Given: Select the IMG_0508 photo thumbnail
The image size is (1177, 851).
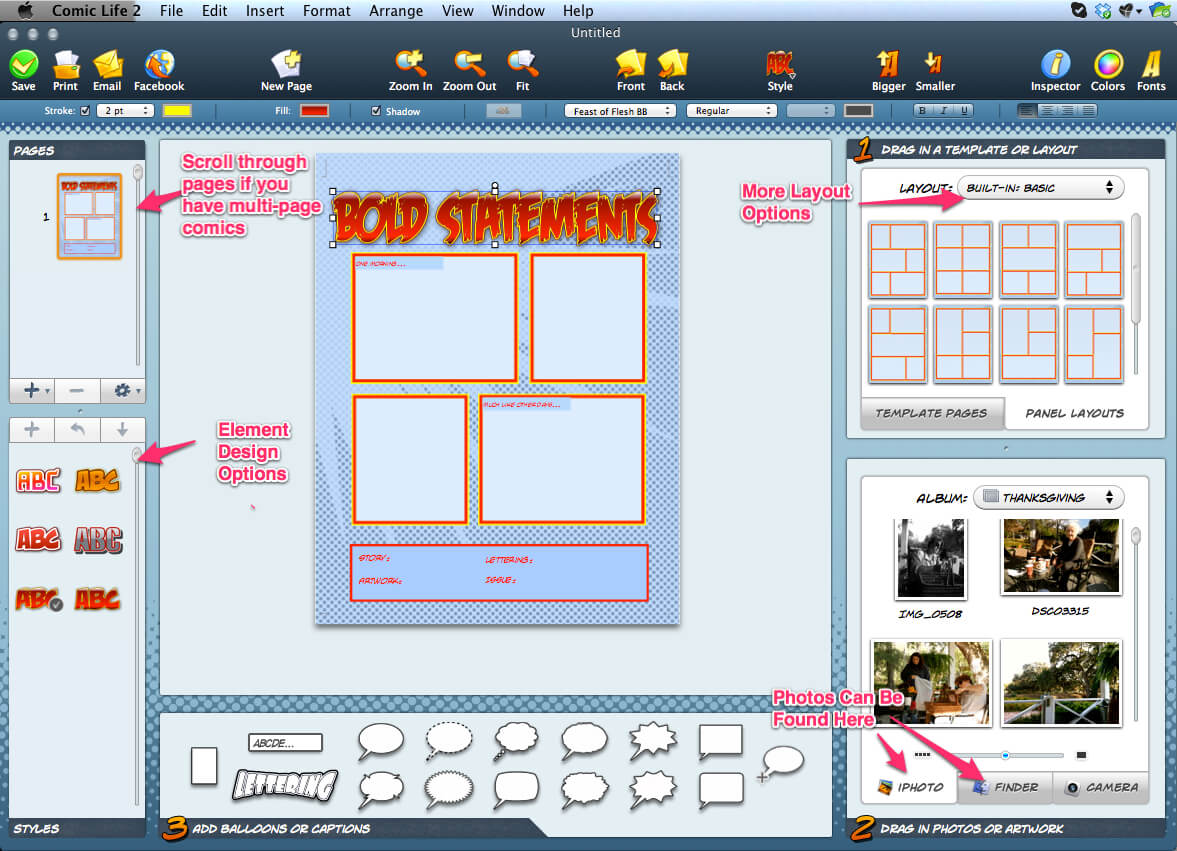Looking at the screenshot, I should (x=931, y=558).
